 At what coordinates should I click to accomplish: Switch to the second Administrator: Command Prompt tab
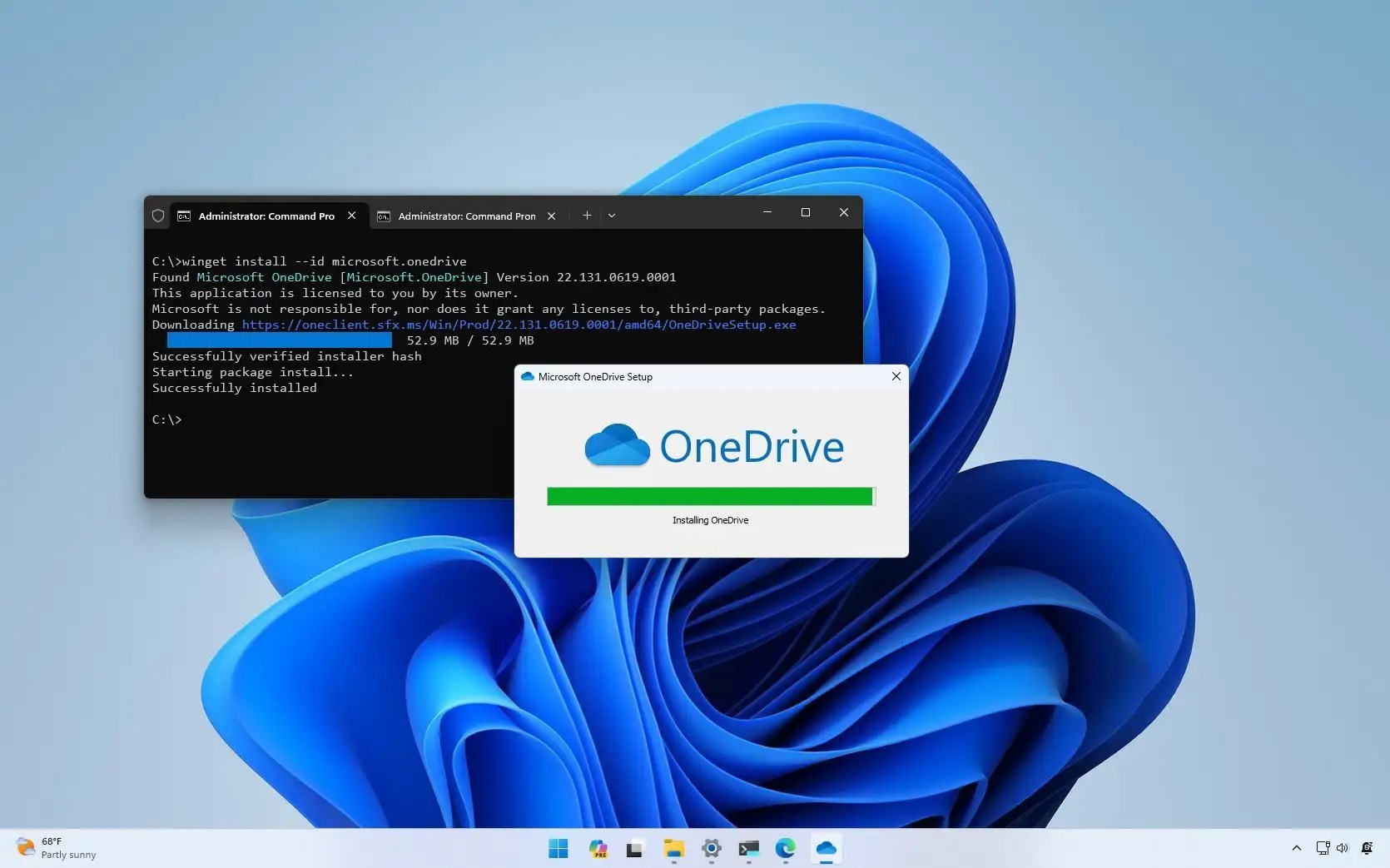tap(466, 216)
